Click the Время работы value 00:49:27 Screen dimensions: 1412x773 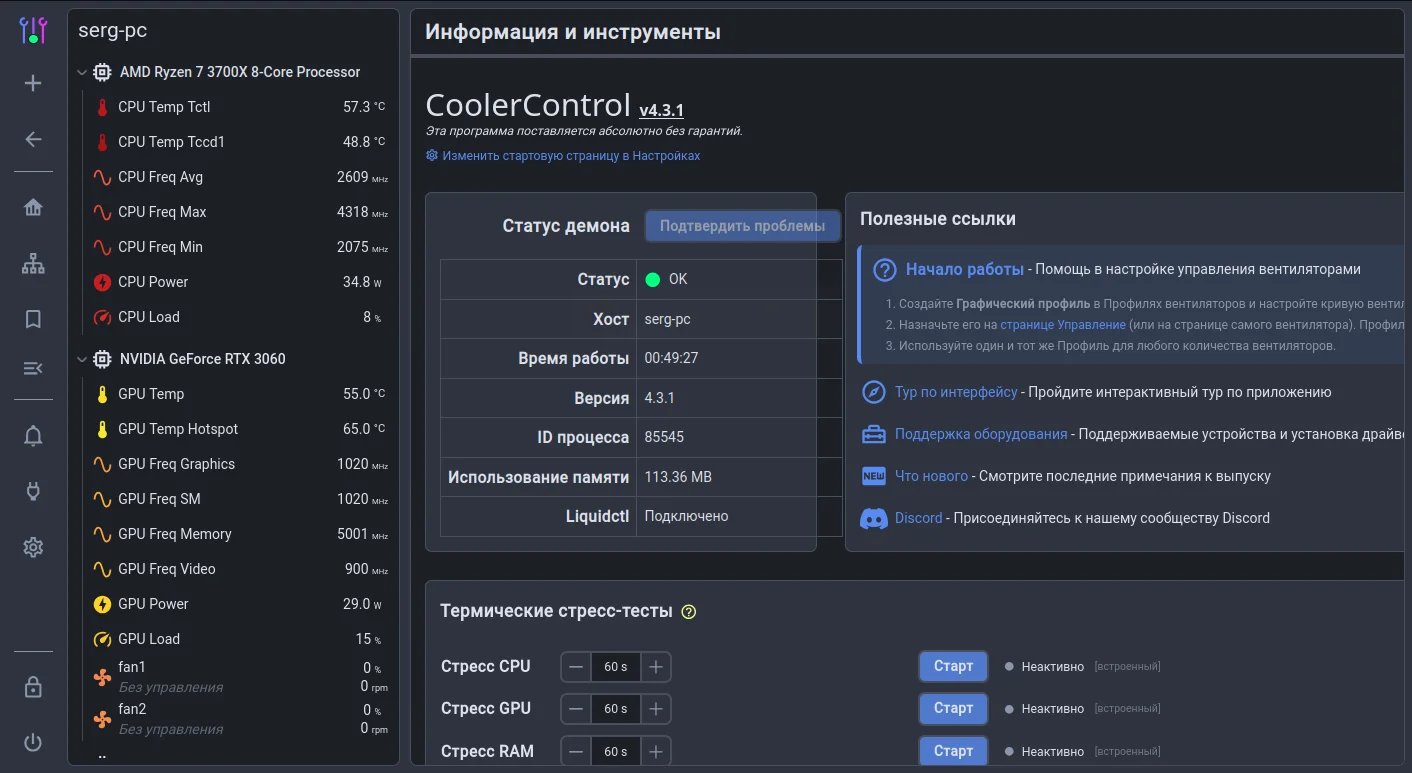671,358
